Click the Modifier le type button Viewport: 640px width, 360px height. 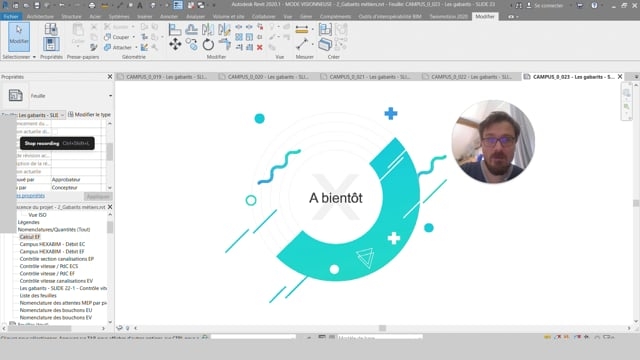(x=89, y=115)
